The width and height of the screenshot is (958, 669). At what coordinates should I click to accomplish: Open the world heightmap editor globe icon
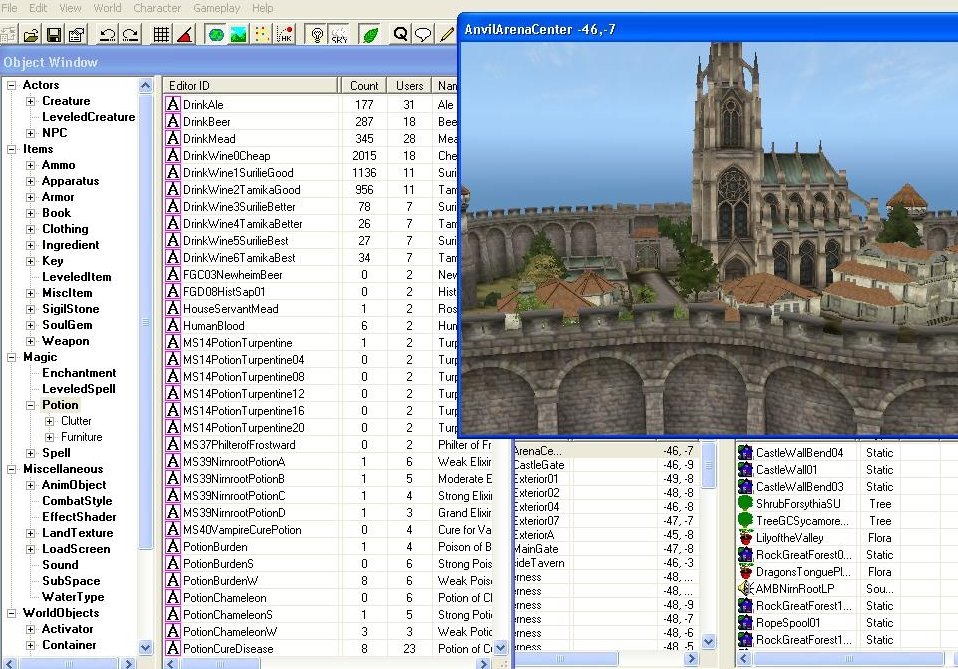pyautogui.click(x=216, y=35)
